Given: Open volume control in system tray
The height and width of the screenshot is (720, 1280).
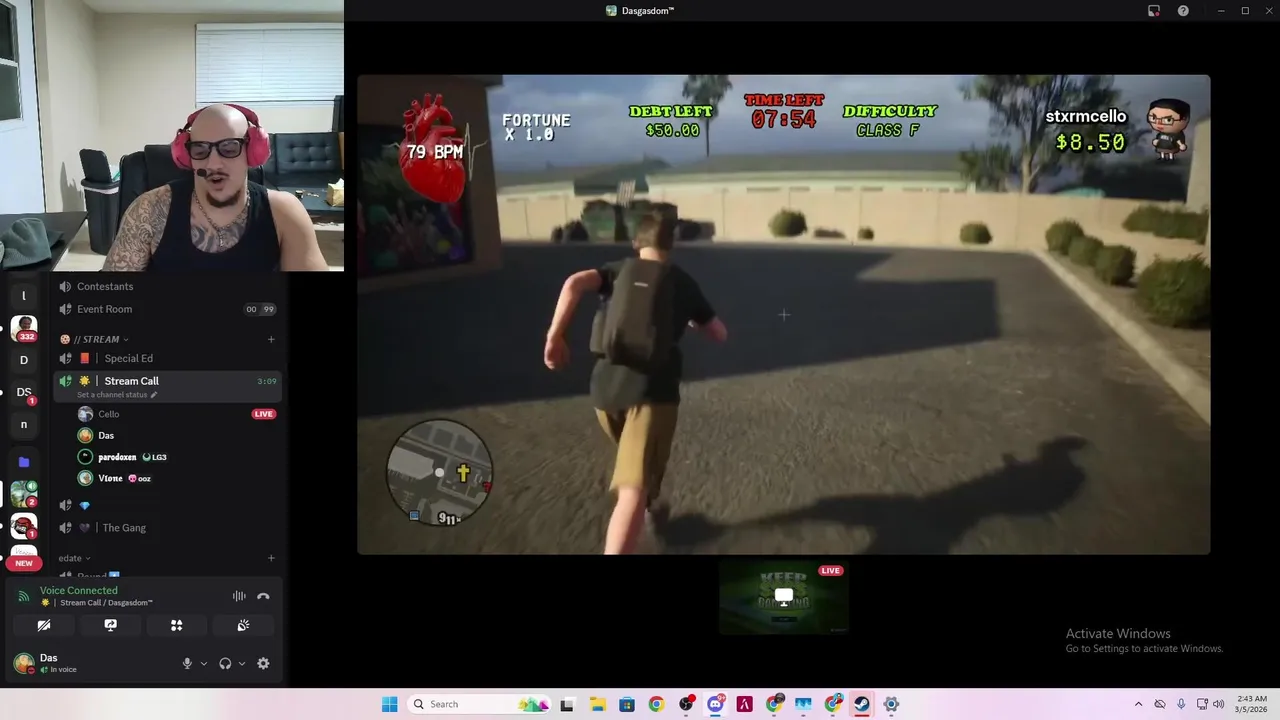Looking at the screenshot, I should tap(1218, 704).
